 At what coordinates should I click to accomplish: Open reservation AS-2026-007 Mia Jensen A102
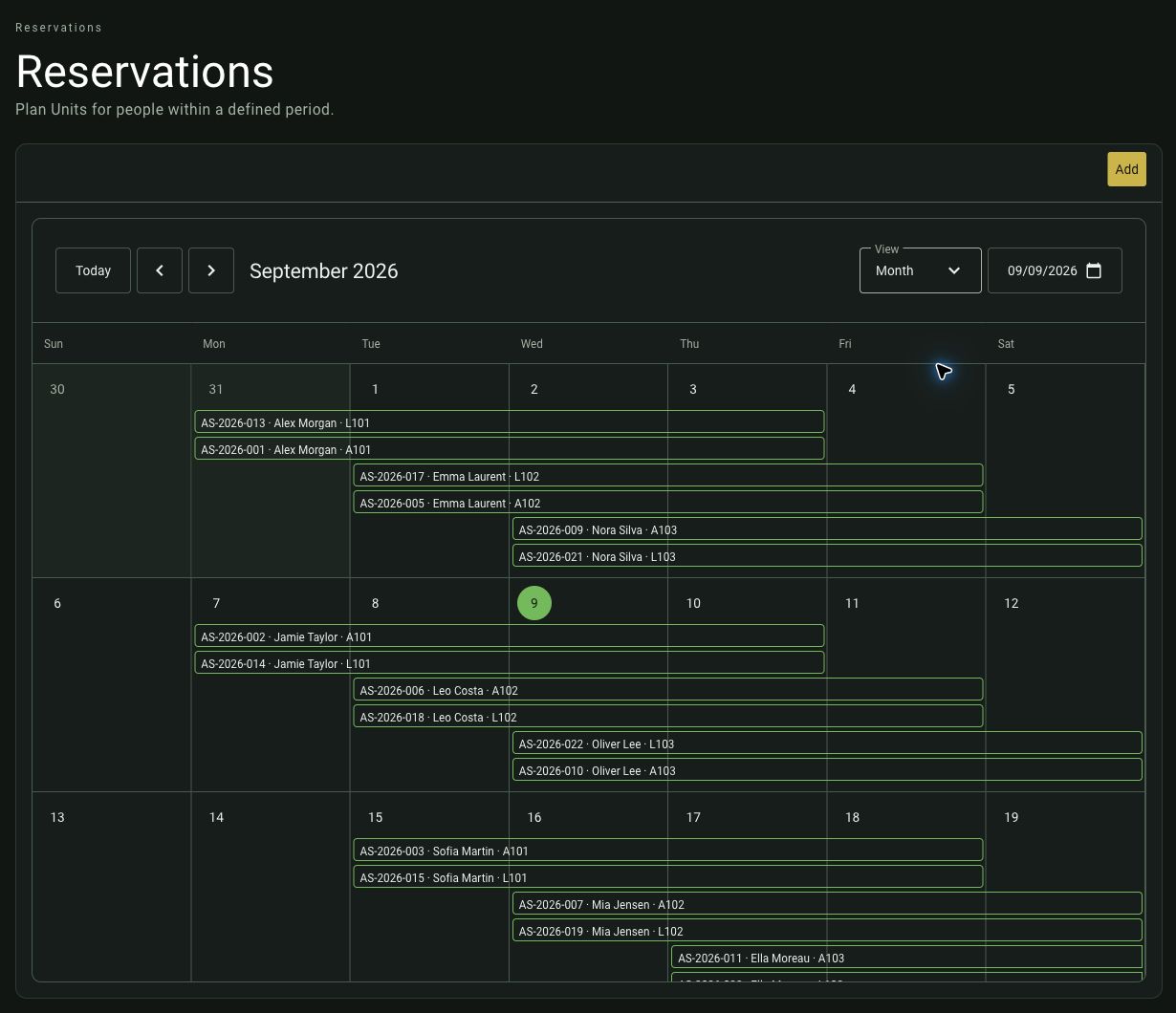827,904
